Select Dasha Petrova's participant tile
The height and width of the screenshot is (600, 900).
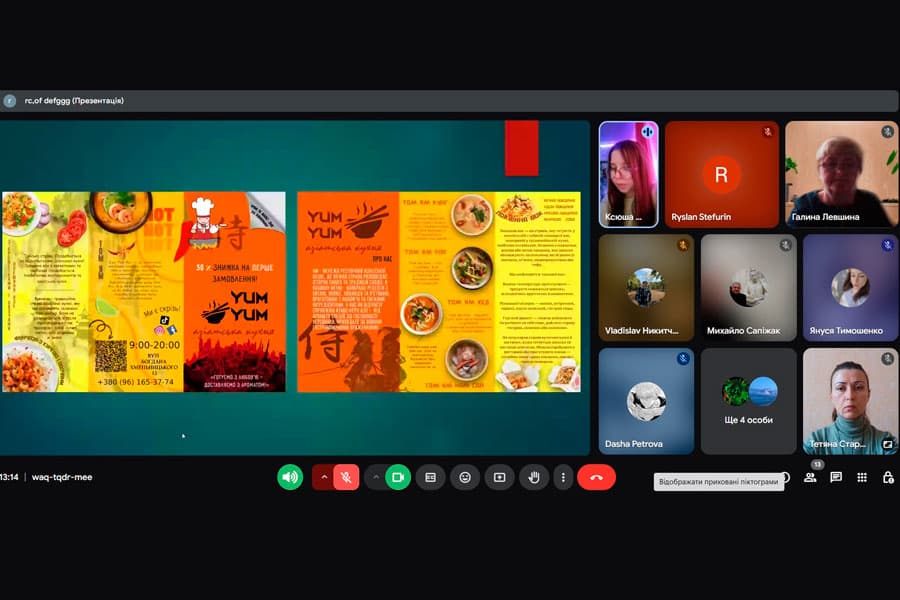(x=646, y=401)
